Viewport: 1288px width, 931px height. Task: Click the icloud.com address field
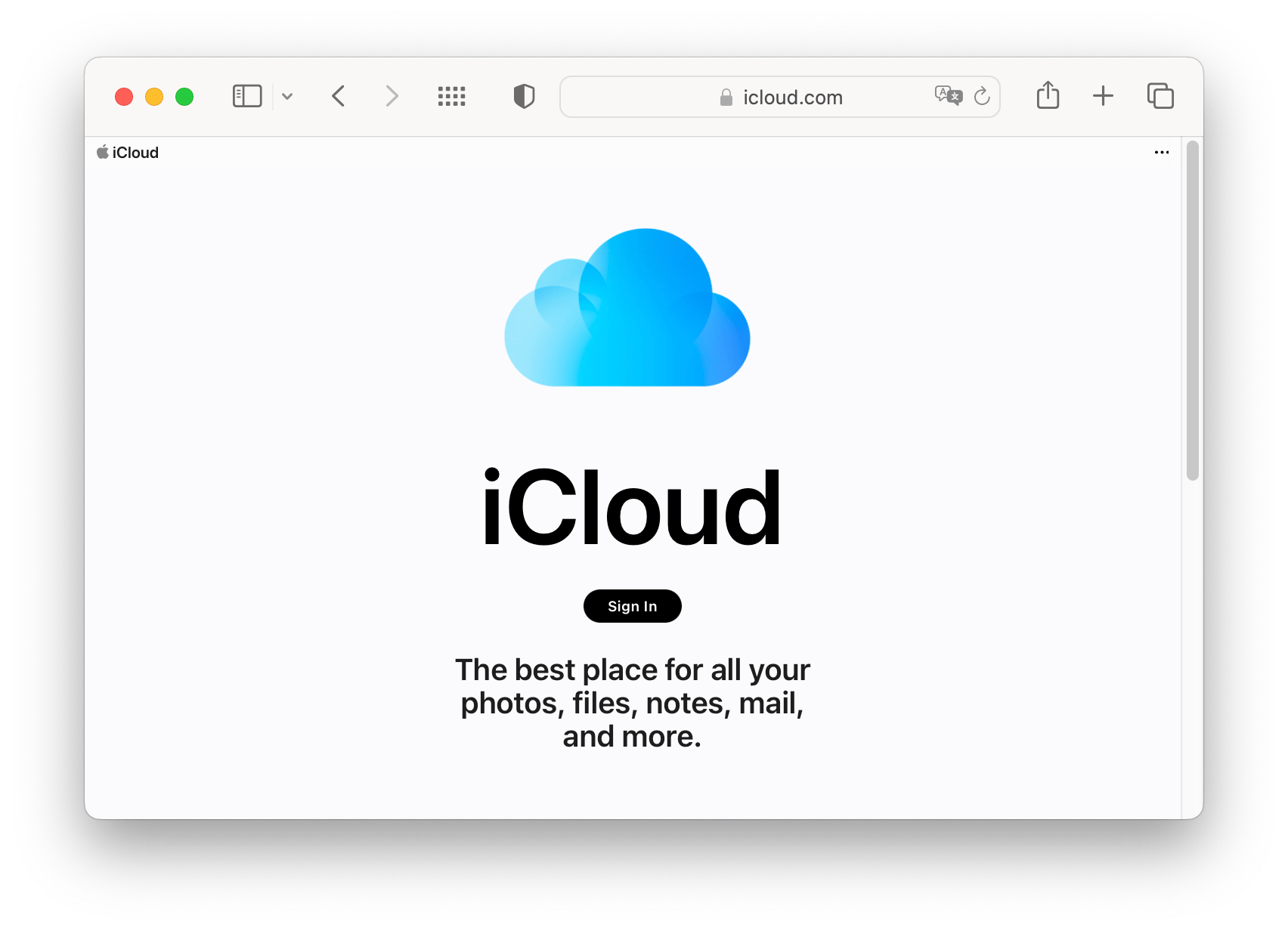click(780, 97)
